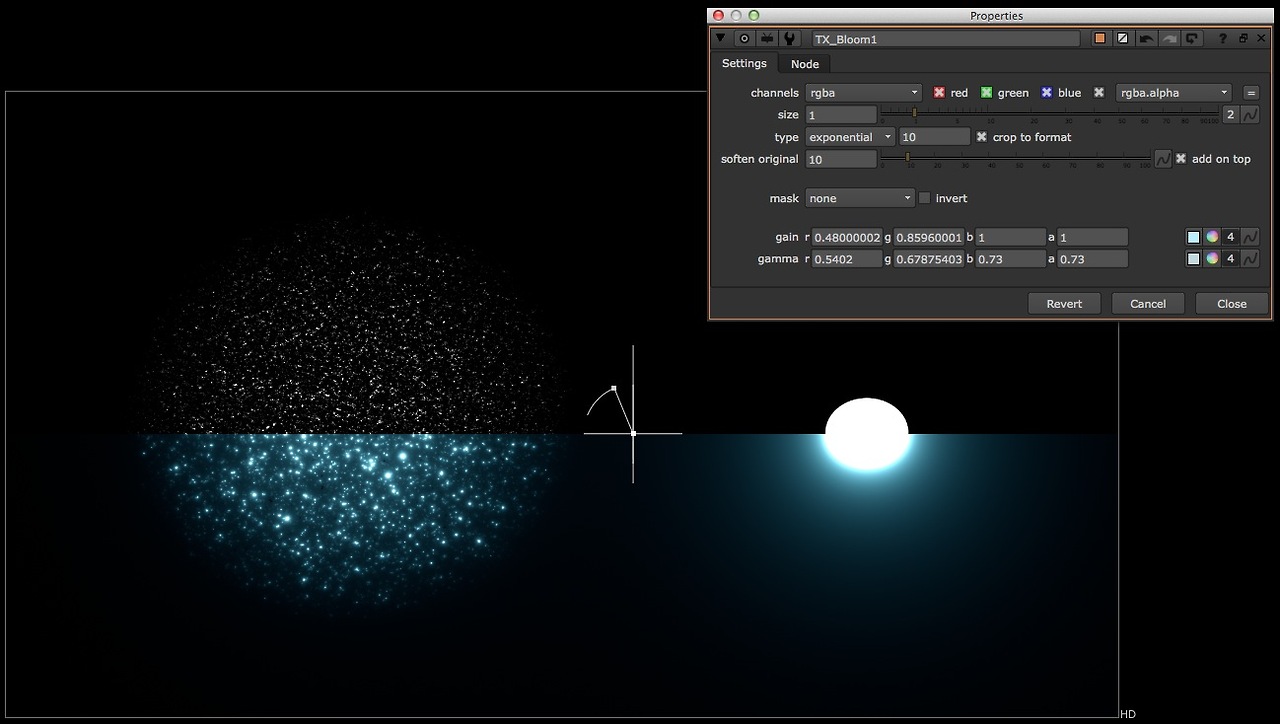Screen dimensions: 1280x724
Task: Open the animation curve menu for size
Action: tap(1250, 115)
